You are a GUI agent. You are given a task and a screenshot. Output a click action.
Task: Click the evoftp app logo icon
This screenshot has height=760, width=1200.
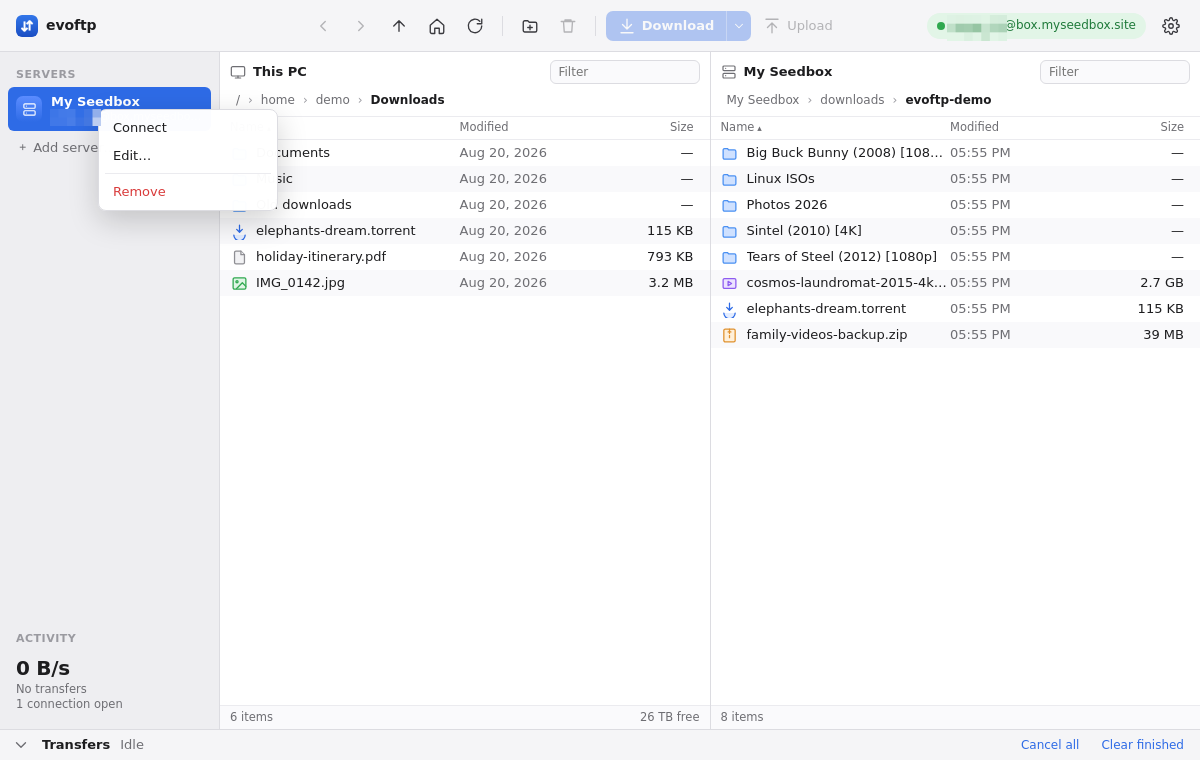click(x=27, y=26)
